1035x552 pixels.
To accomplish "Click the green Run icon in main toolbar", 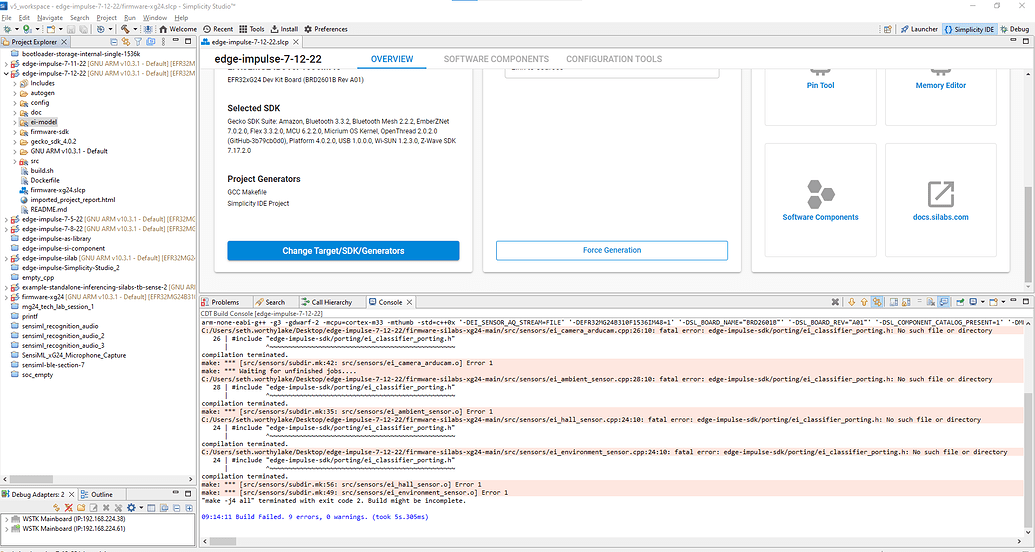I will coord(26,29).
